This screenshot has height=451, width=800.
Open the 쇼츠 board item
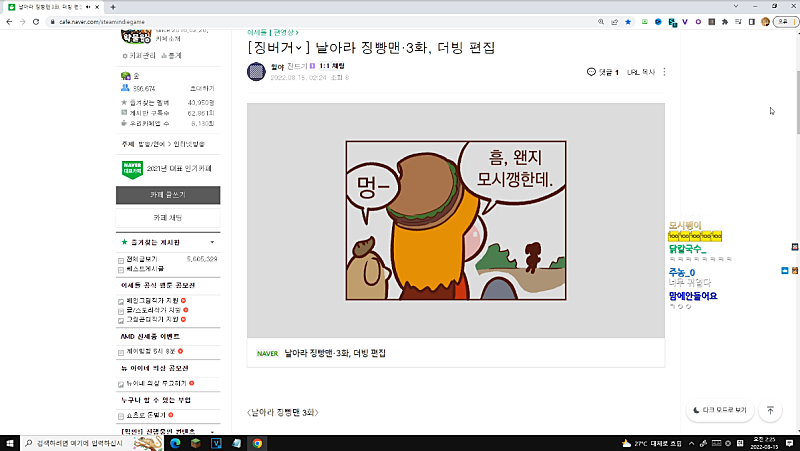point(146,415)
